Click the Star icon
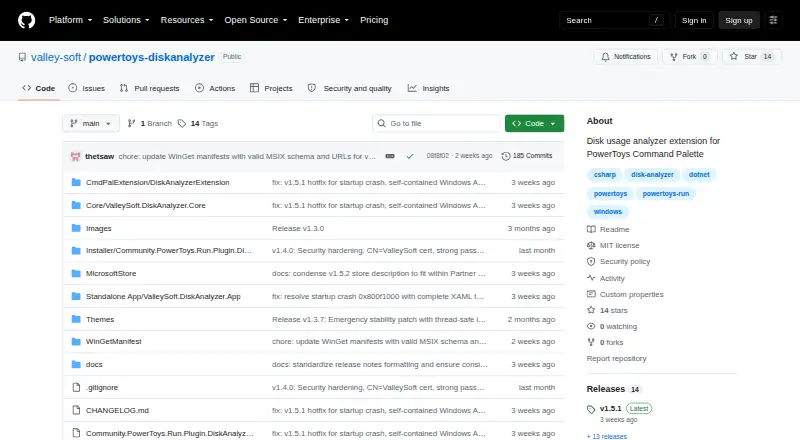 [x=734, y=57]
